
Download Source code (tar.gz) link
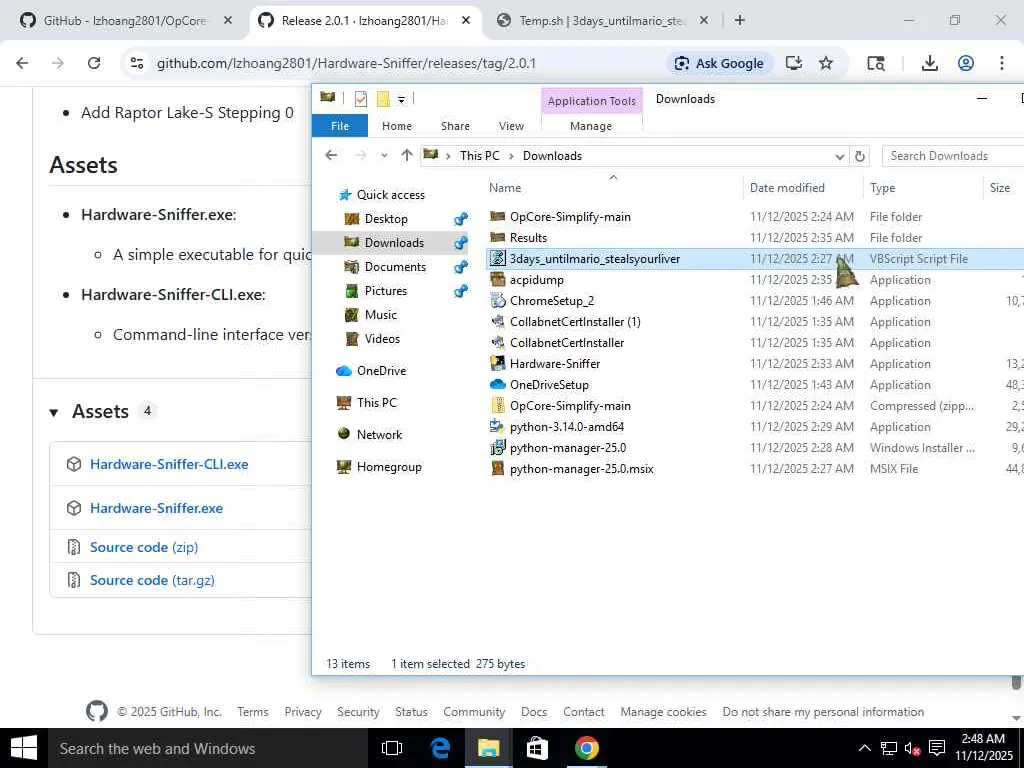[x=152, y=580]
